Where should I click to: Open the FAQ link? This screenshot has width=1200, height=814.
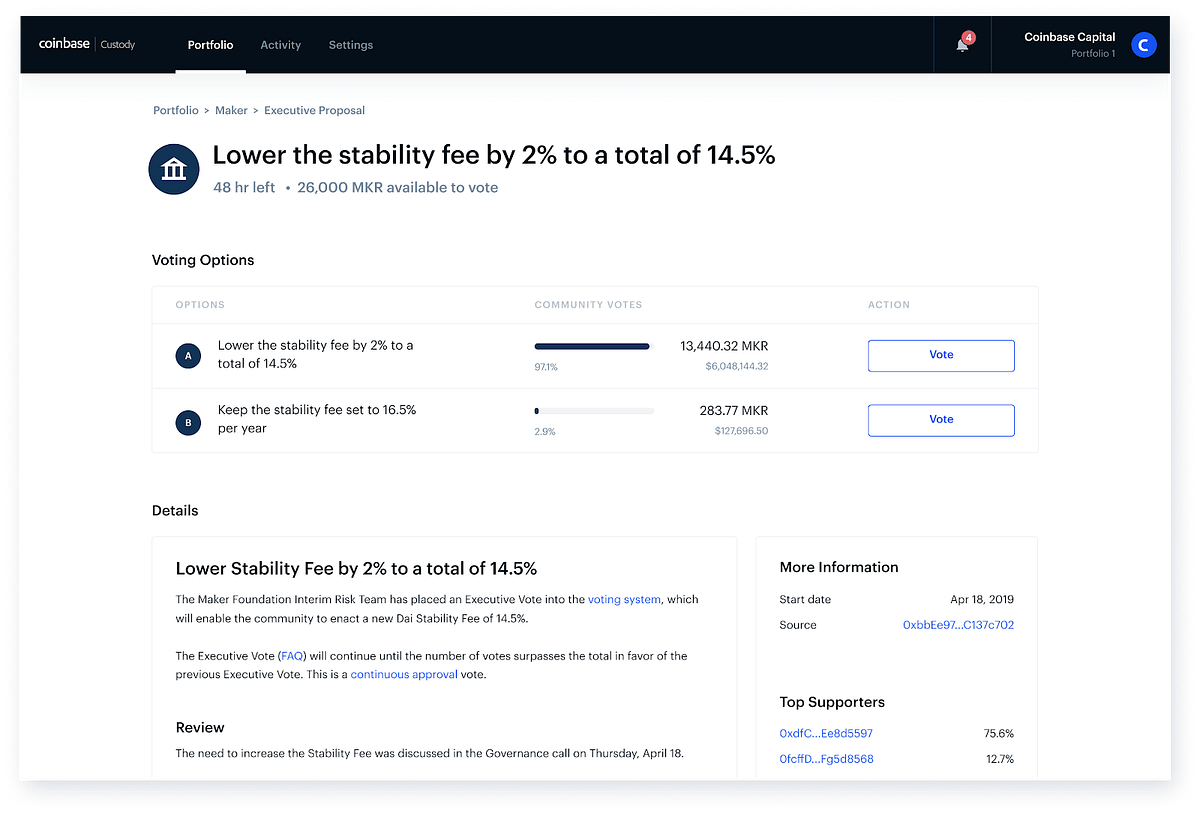coord(291,656)
